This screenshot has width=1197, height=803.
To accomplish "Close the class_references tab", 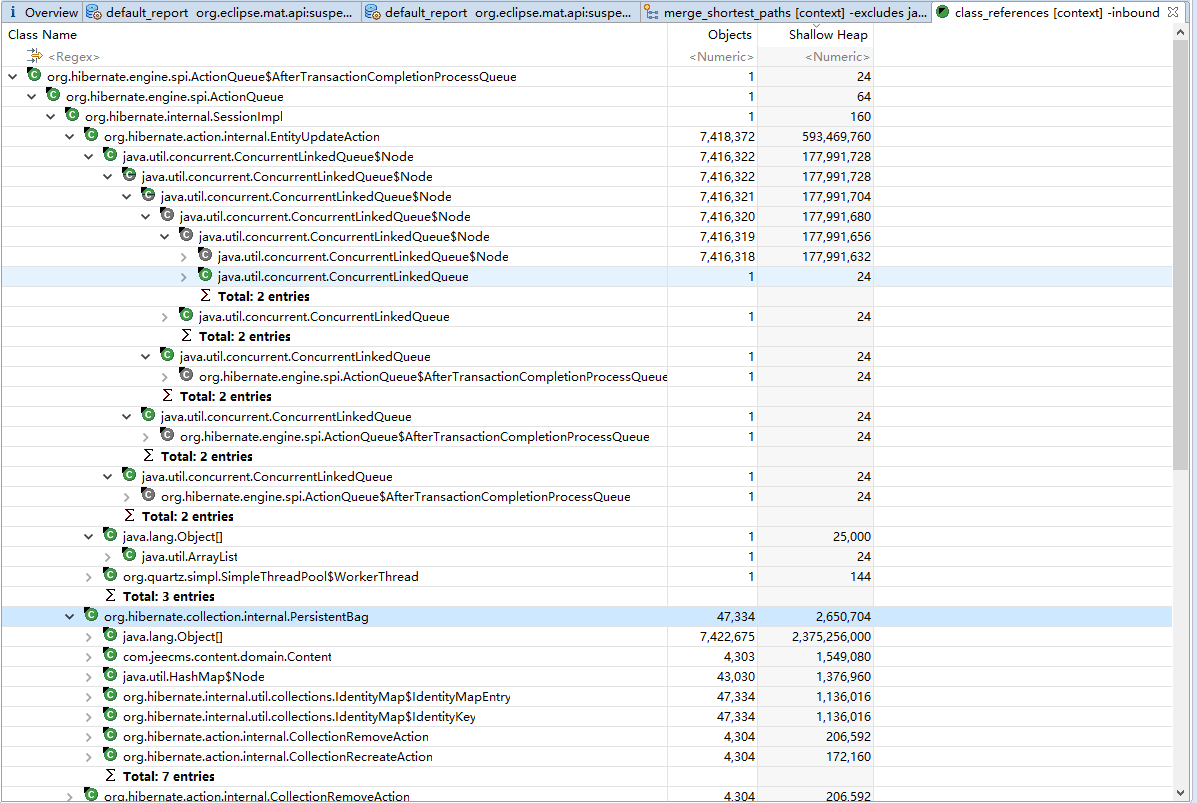I will point(1173,12).
